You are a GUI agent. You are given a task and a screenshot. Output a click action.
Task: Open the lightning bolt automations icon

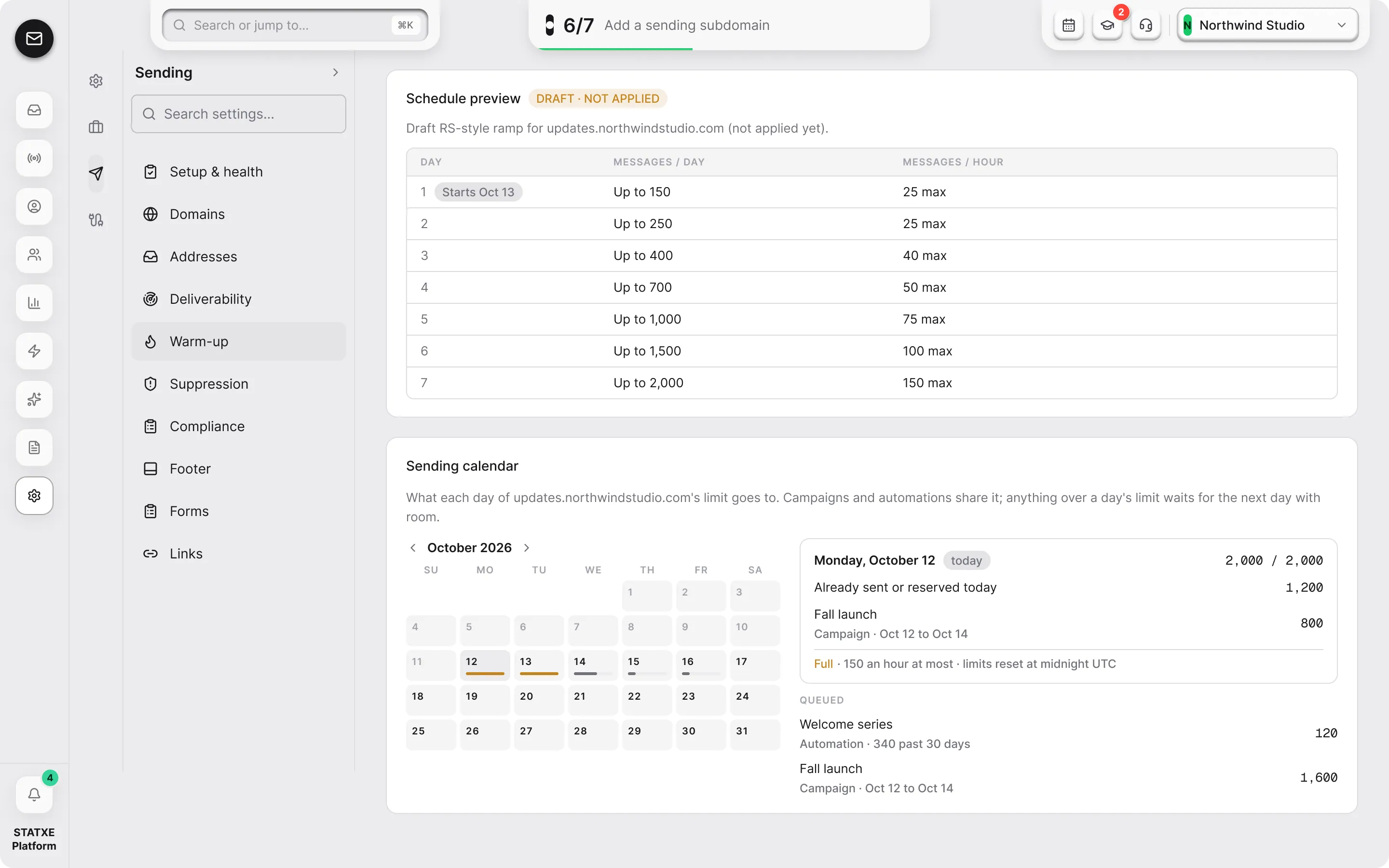(34, 352)
